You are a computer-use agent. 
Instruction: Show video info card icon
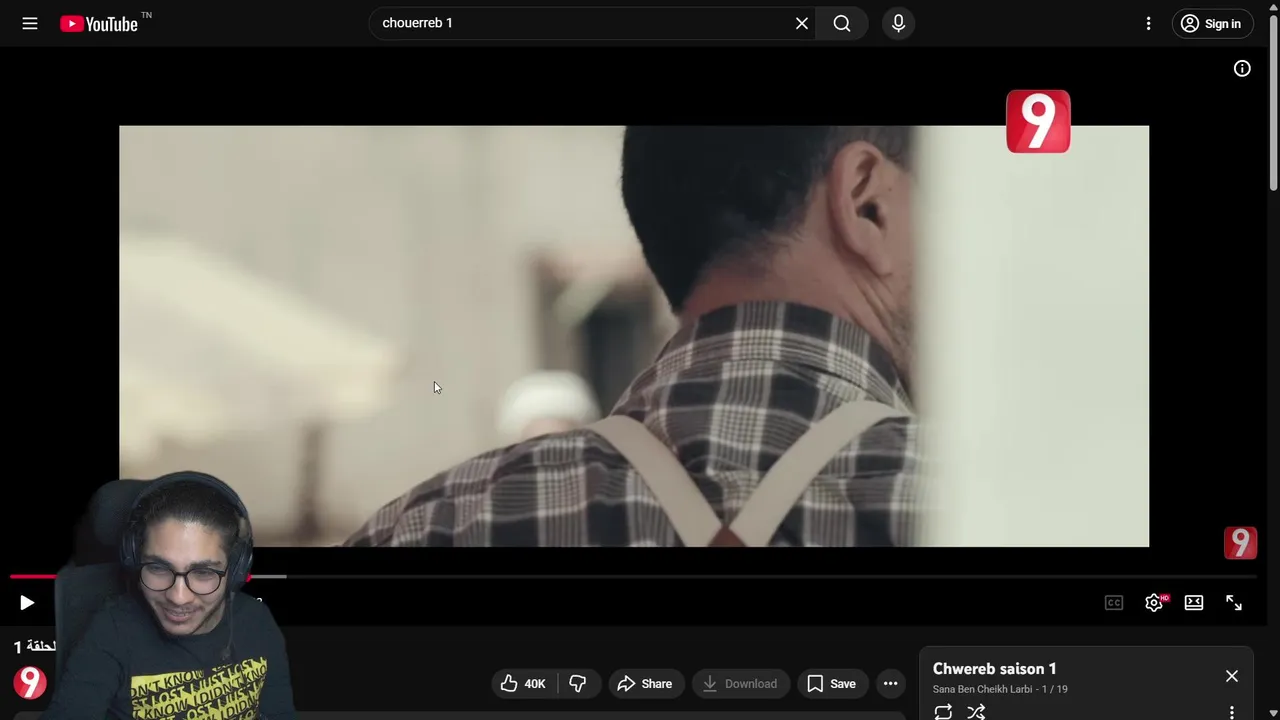click(x=1242, y=68)
